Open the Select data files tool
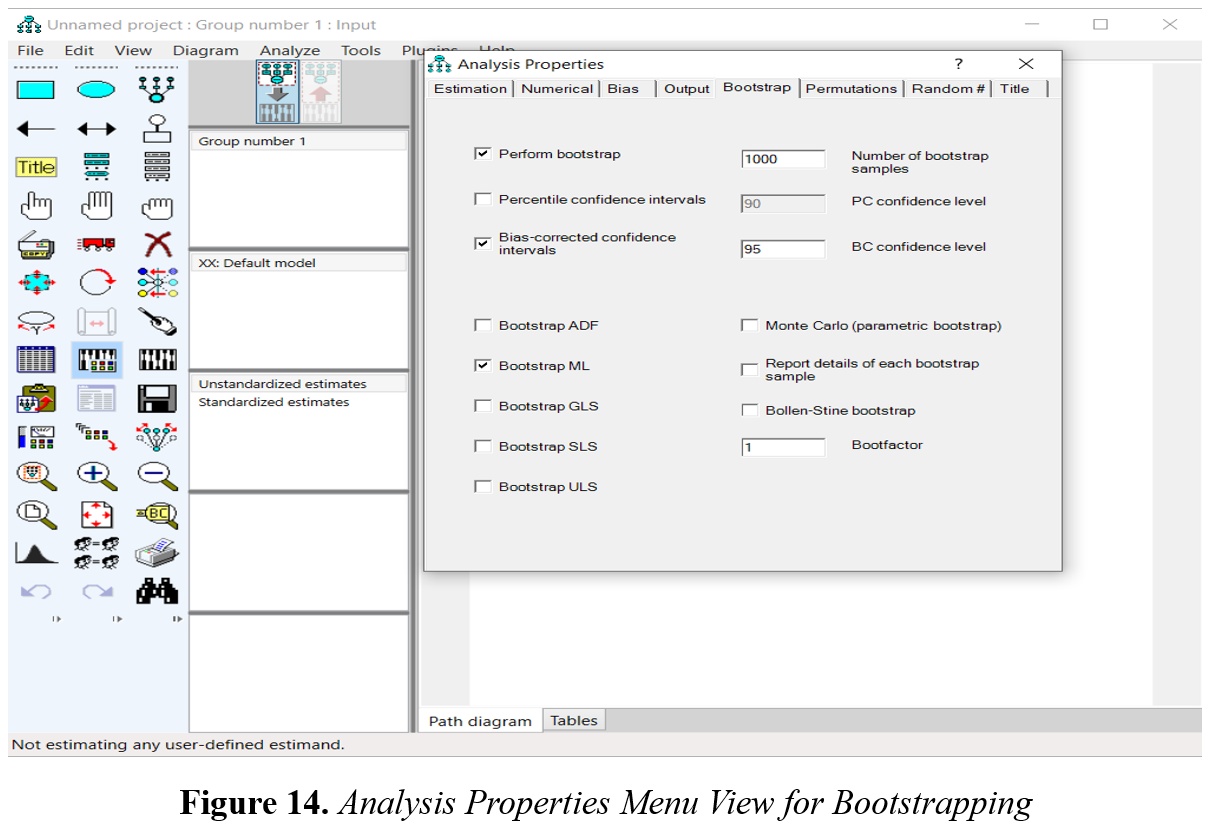The height and width of the screenshot is (821, 1213). (36, 360)
